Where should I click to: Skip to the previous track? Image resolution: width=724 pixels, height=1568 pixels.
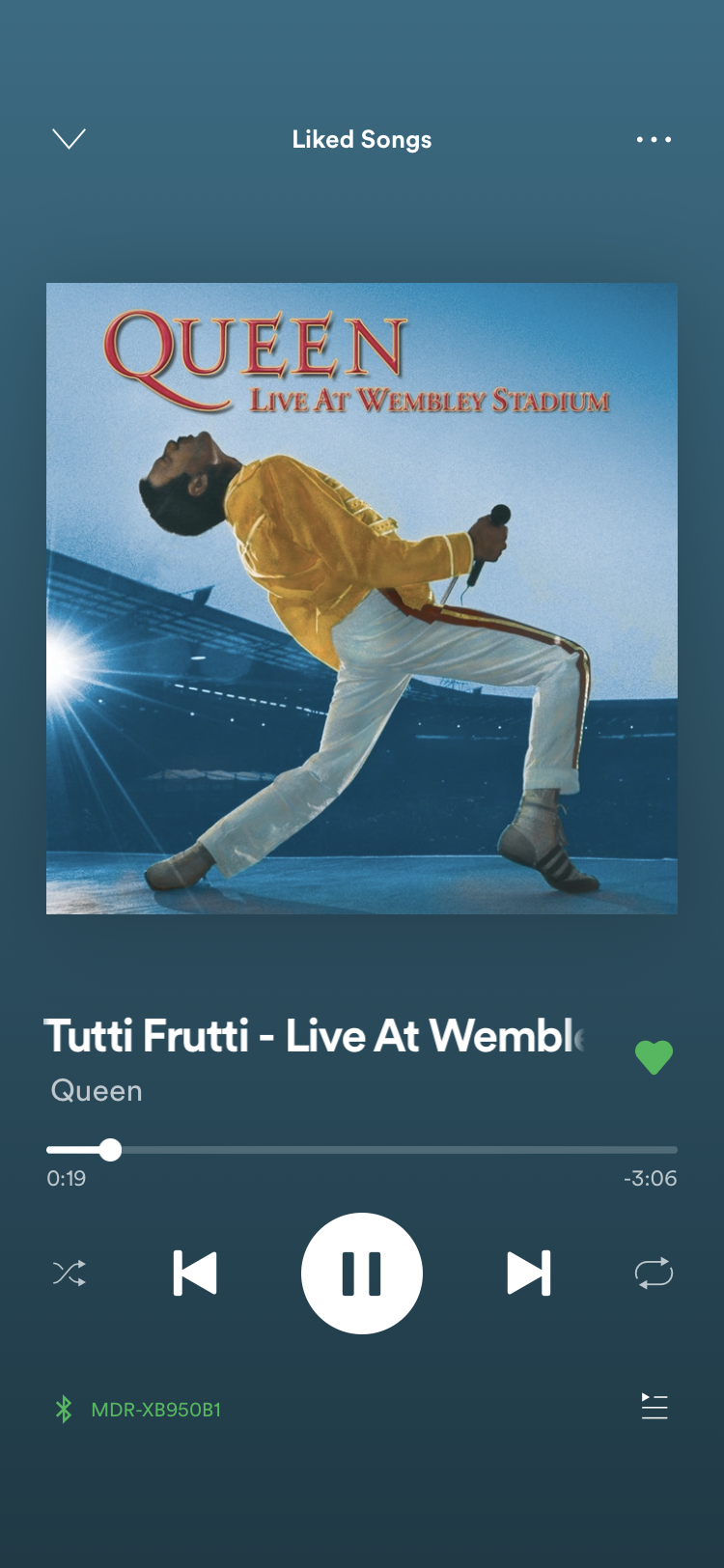(195, 1274)
